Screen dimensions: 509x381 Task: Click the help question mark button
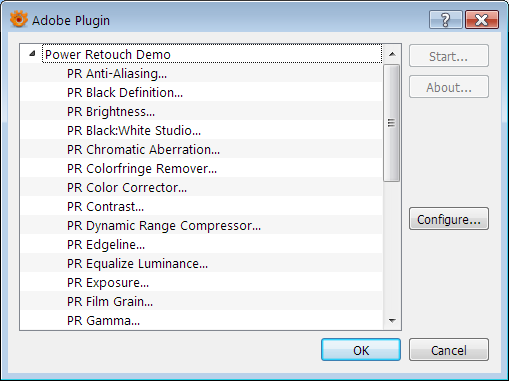pos(446,20)
